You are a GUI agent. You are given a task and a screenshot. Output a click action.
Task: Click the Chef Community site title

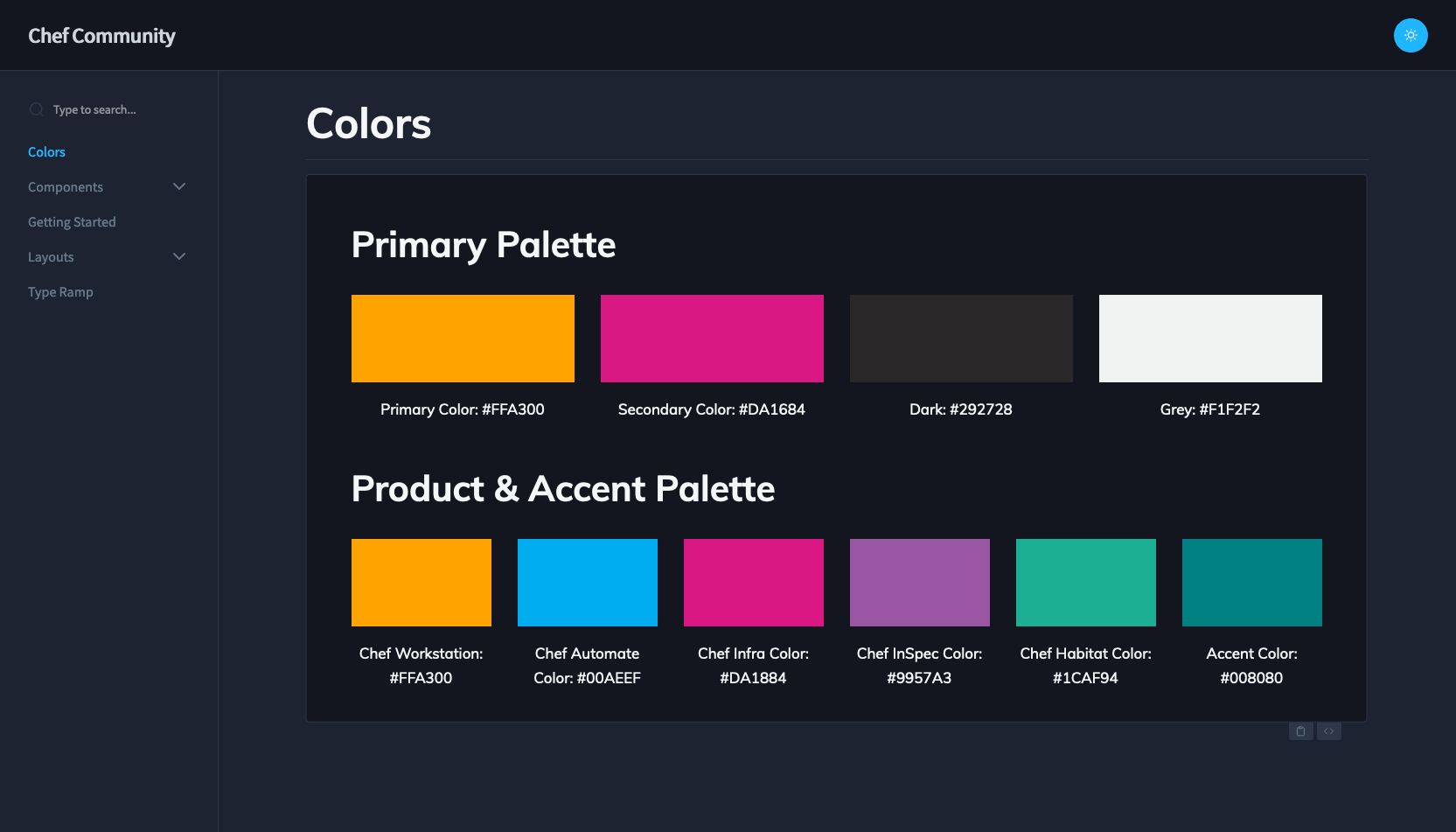coord(101,36)
